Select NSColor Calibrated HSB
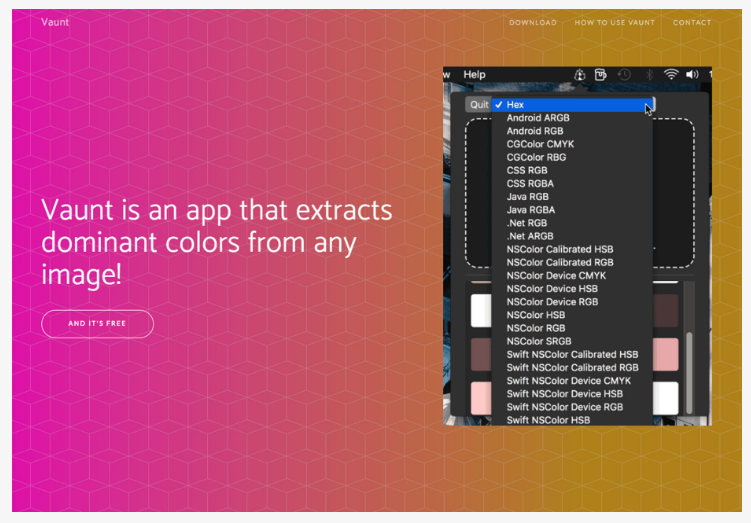Viewport: 751px width, 523px height. 572,250
